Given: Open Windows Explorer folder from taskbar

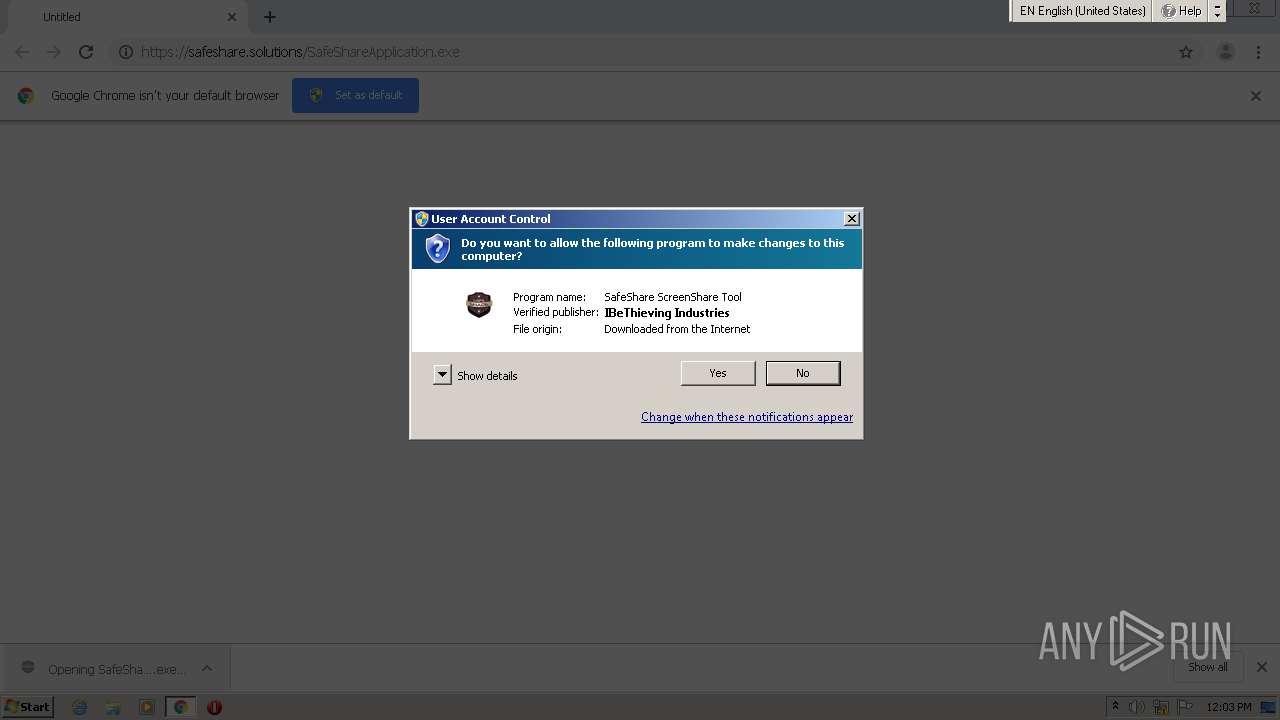Looking at the screenshot, I should [113, 707].
